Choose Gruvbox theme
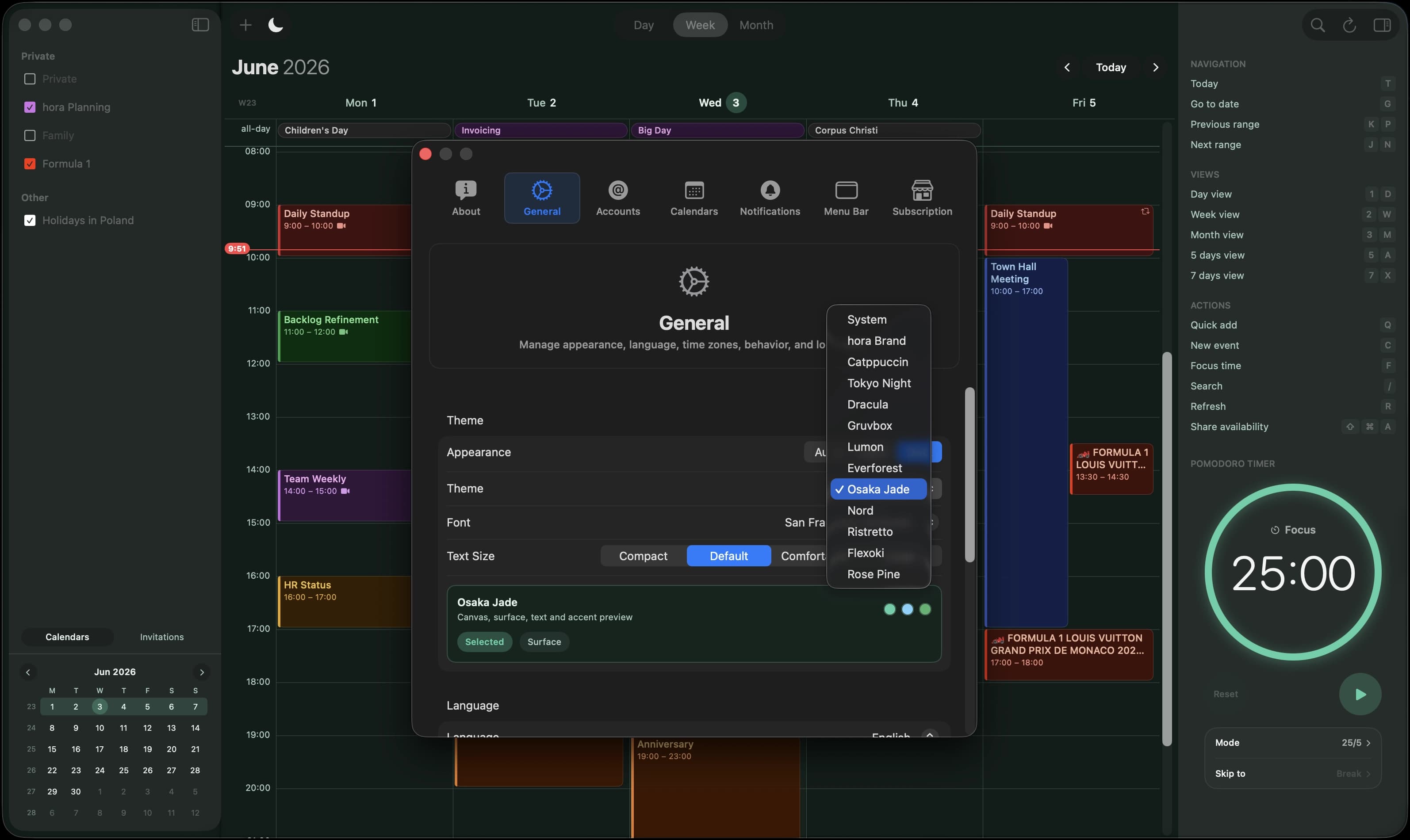 coord(878,426)
